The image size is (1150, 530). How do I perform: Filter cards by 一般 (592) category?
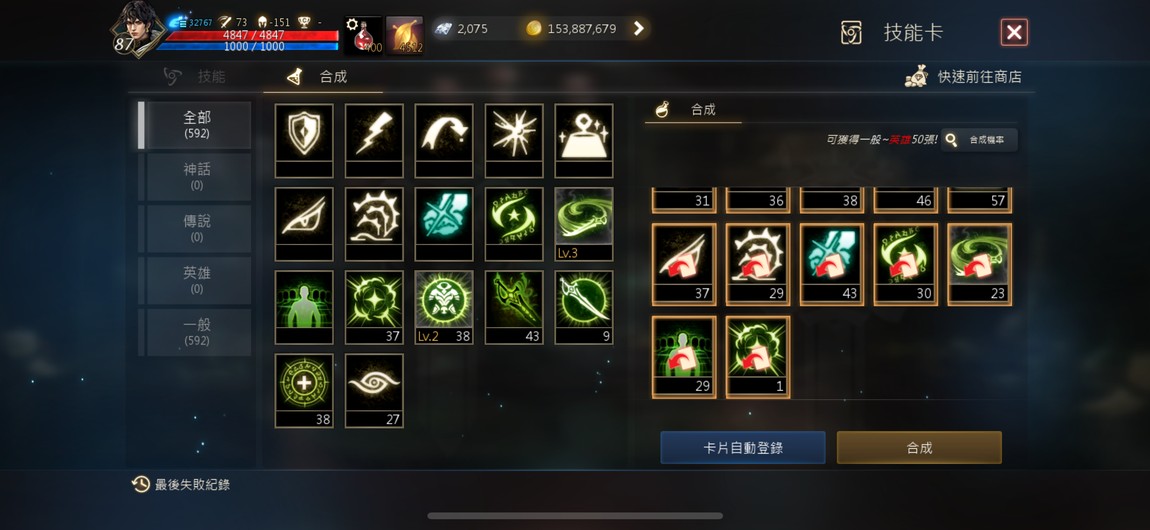(197, 331)
